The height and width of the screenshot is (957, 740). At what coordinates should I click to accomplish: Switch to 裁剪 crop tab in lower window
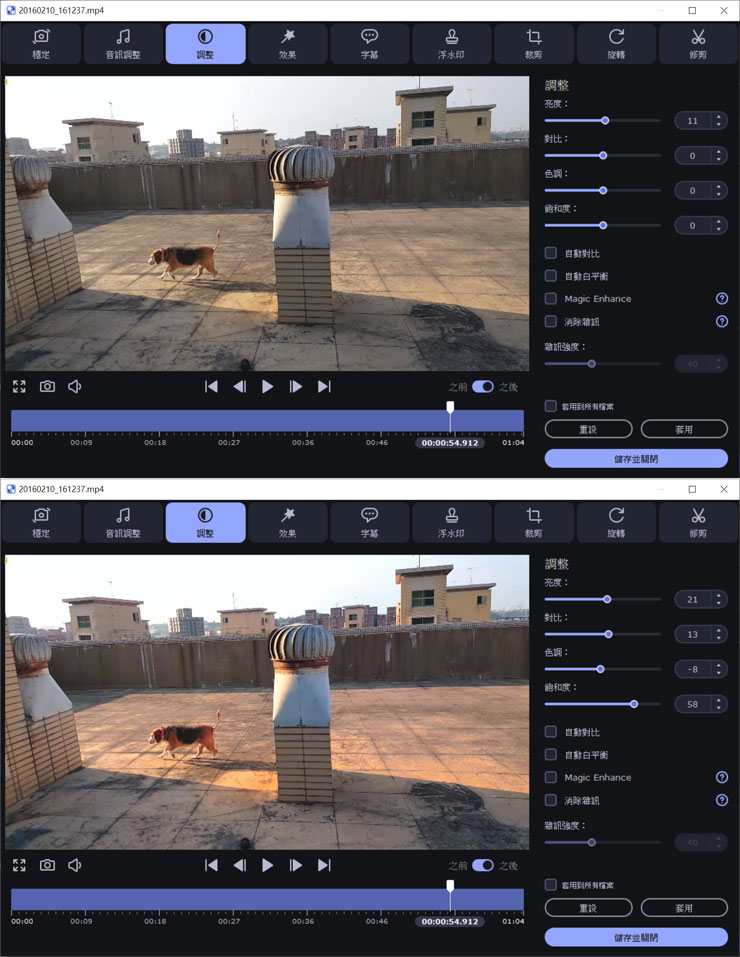pyautogui.click(x=534, y=522)
